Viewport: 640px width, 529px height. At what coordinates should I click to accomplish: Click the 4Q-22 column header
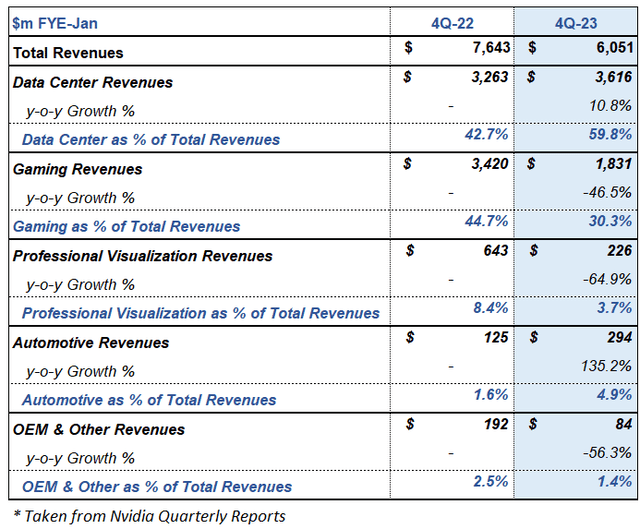(451, 22)
